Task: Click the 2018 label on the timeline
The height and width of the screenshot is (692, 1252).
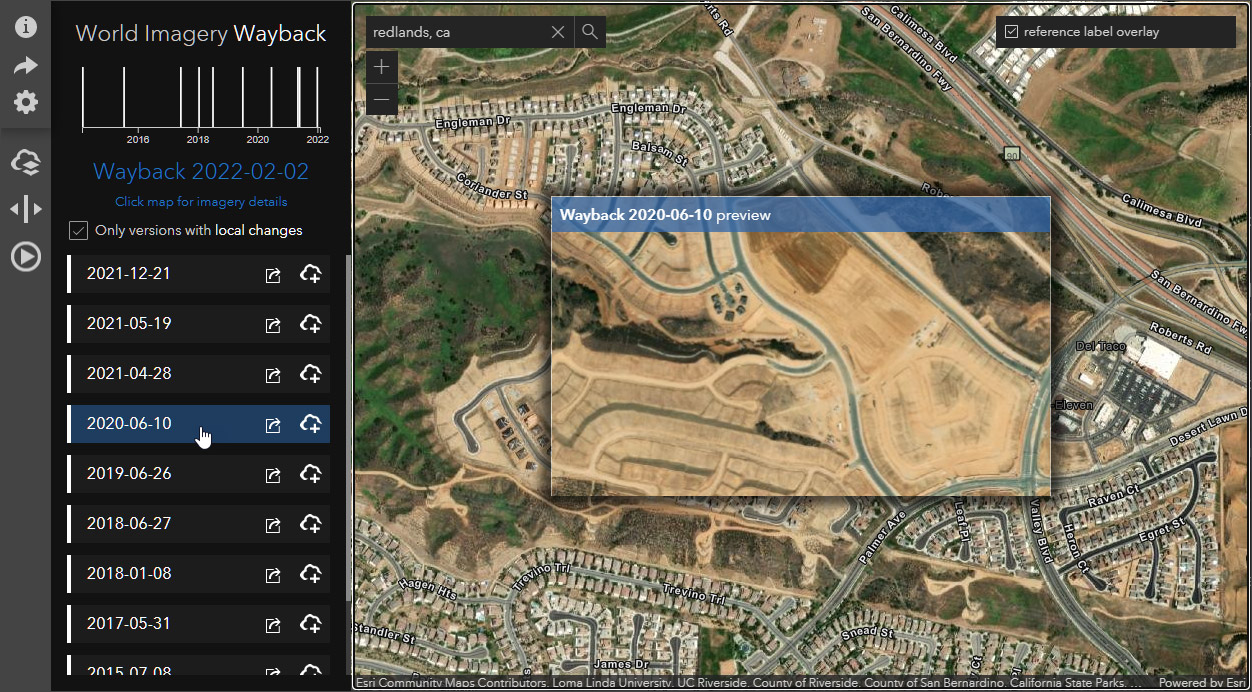Action: click(x=198, y=140)
